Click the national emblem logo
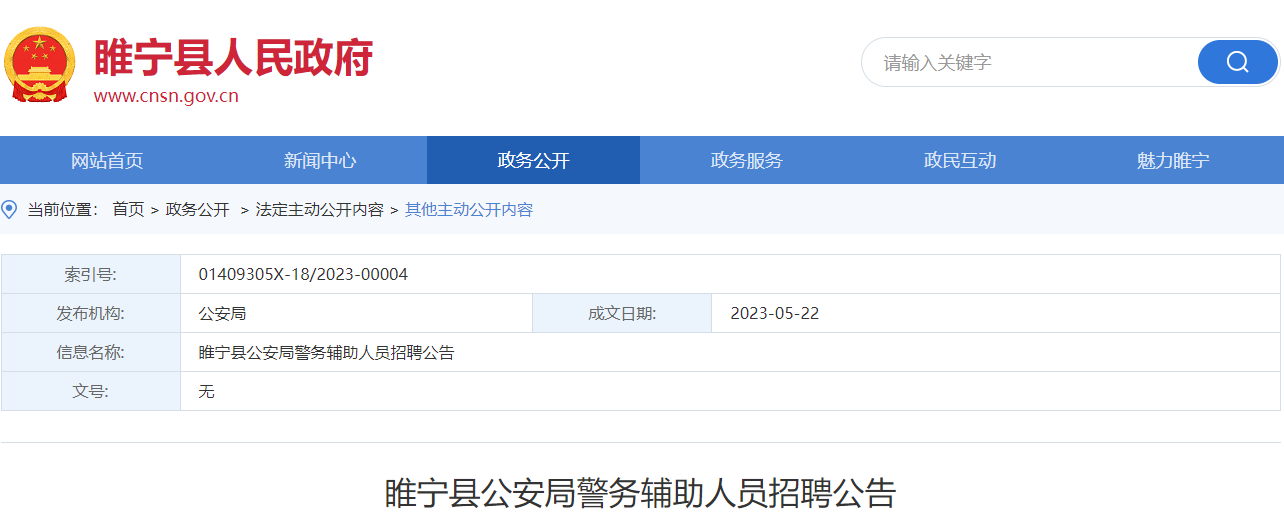1284x524 pixels. tap(40, 65)
